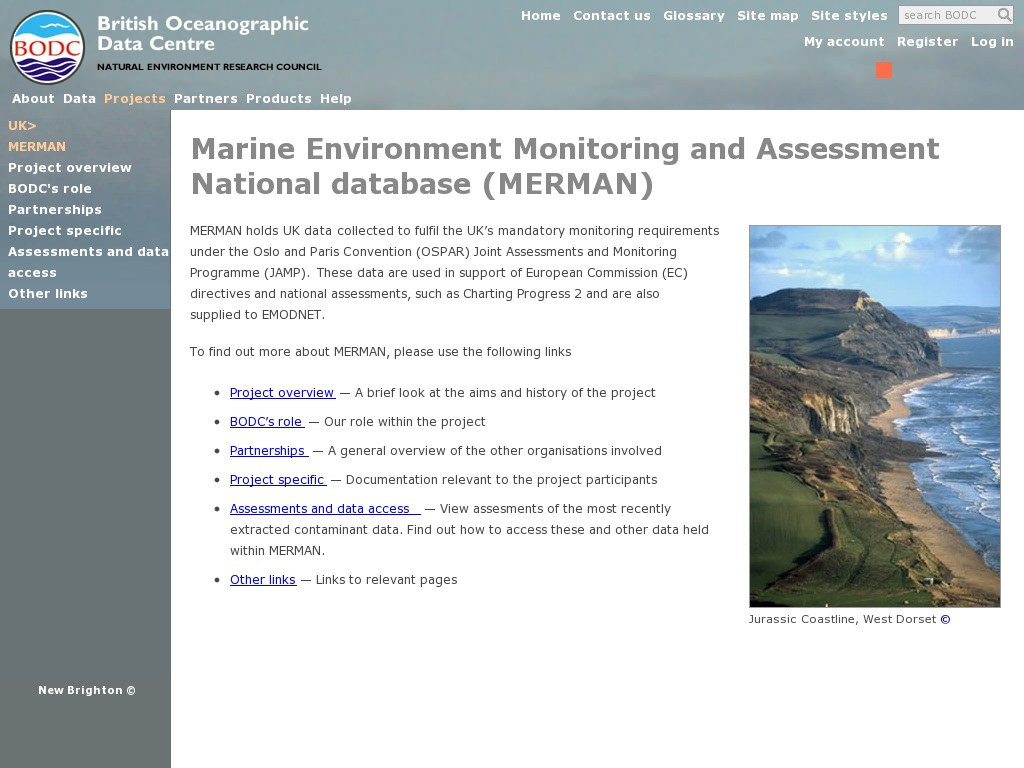Open Other links in the sidebar
This screenshot has width=1024, height=768.
48,294
